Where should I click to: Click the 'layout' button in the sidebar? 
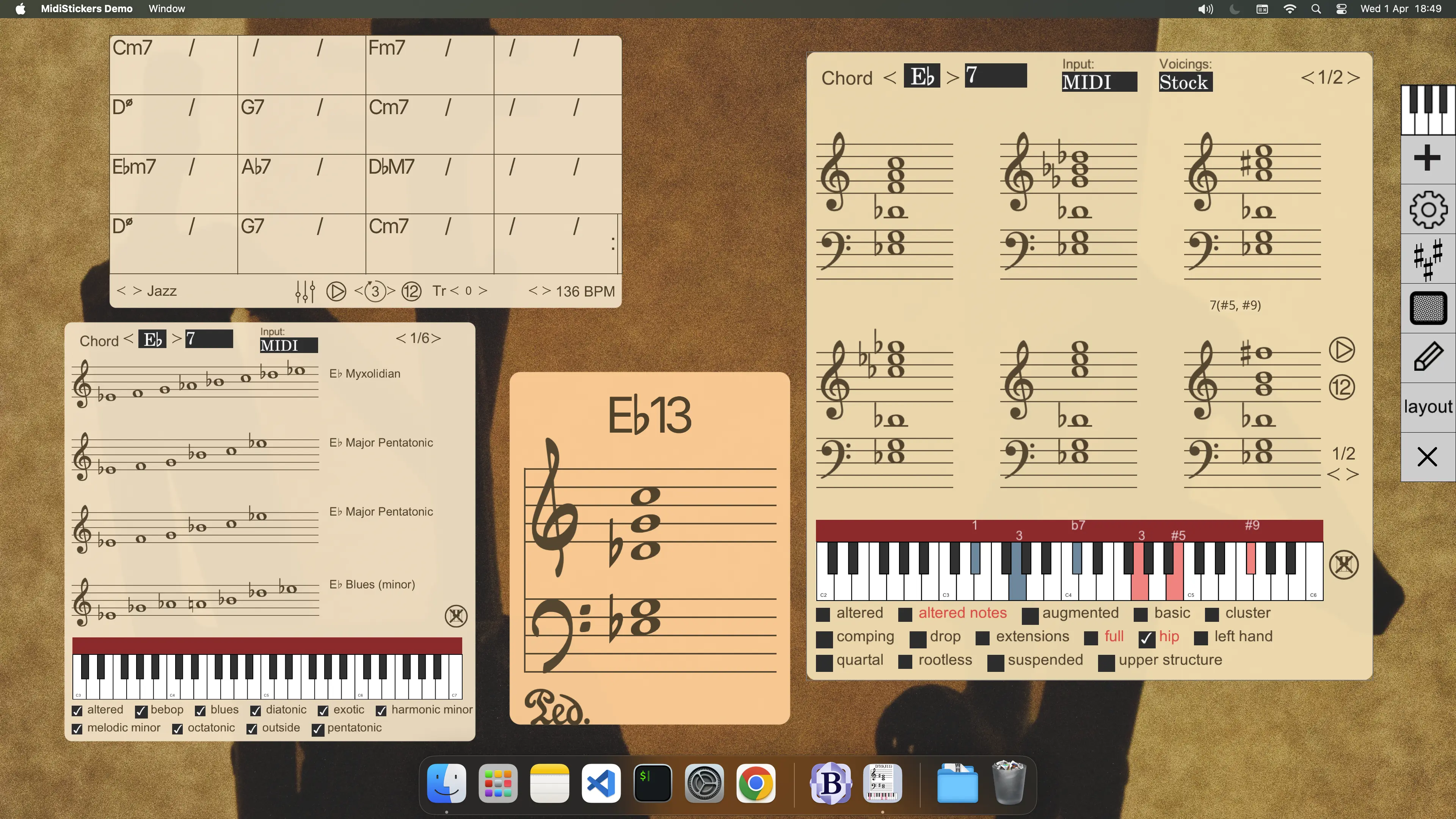pyautogui.click(x=1427, y=406)
